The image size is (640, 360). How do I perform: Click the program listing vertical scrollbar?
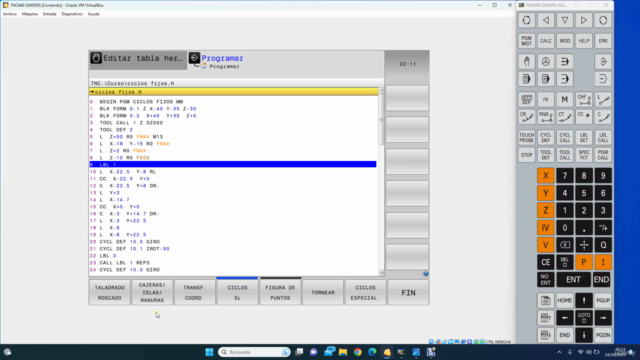pyautogui.click(x=381, y=182)
